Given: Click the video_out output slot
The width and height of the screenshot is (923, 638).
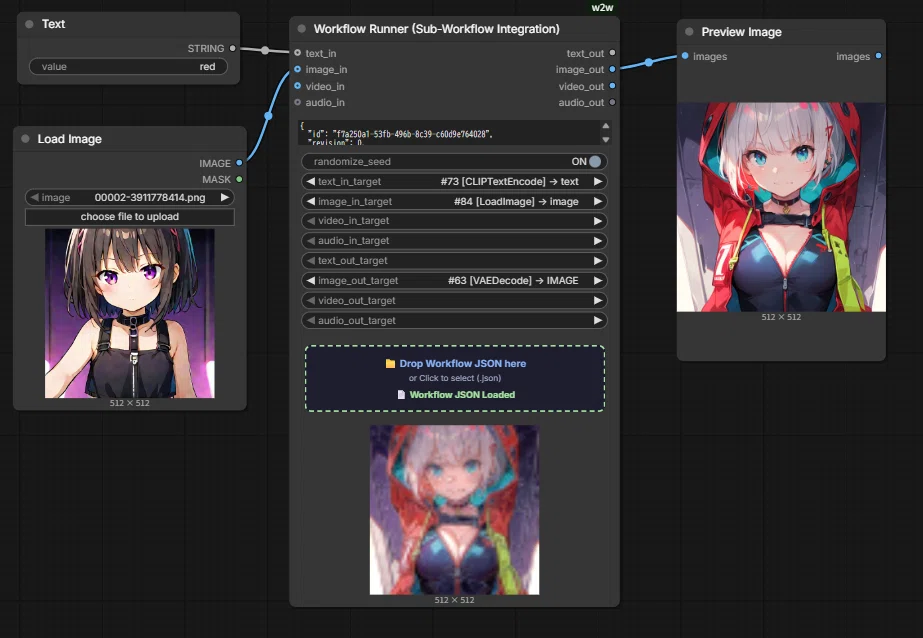Looking at the screenshot, I should tap(612, 86).
